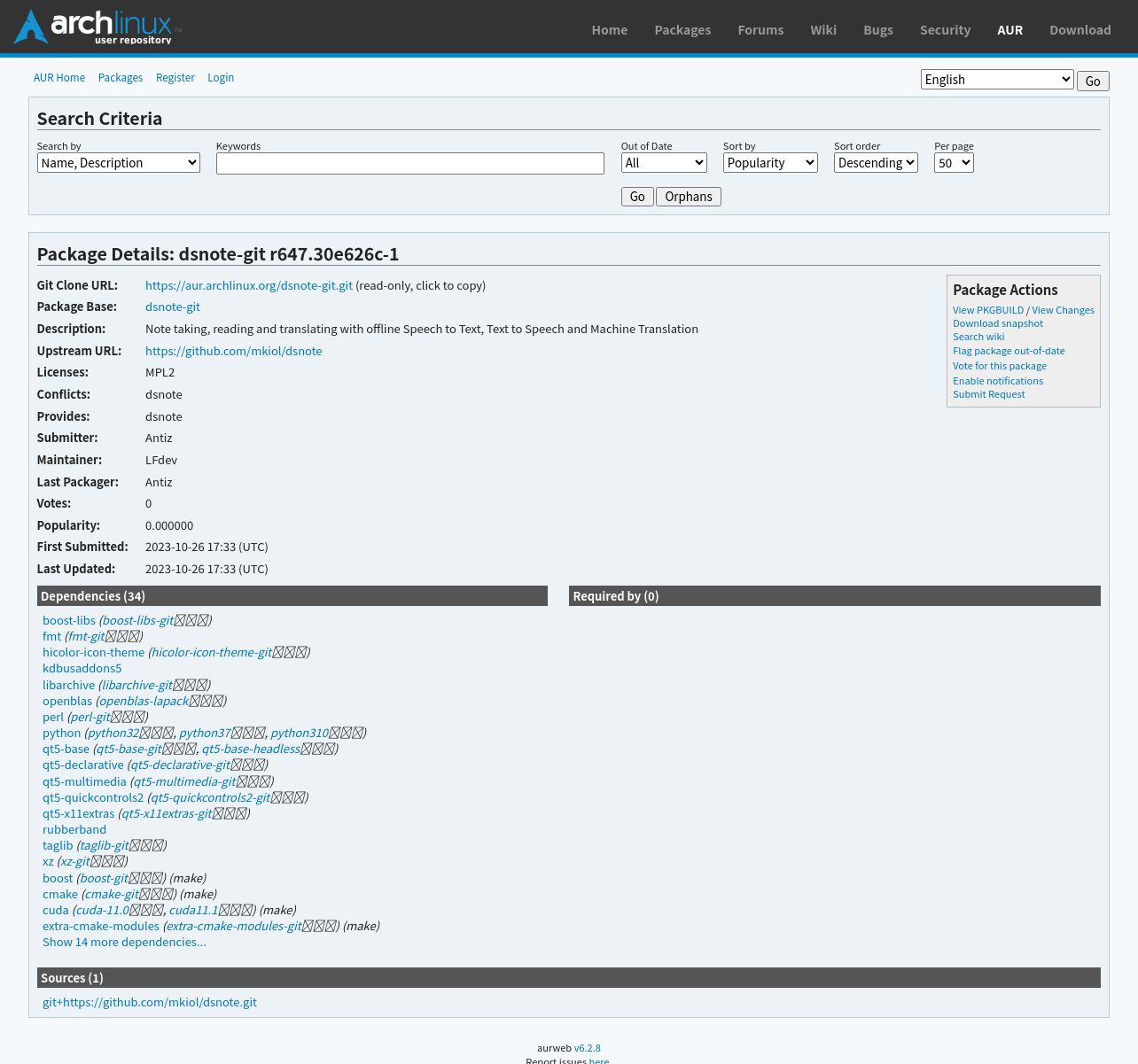The width and height of the screenshot is (1138, 1064).
Task: Click Flag package out-of-date link
Action: (1009, 351)
